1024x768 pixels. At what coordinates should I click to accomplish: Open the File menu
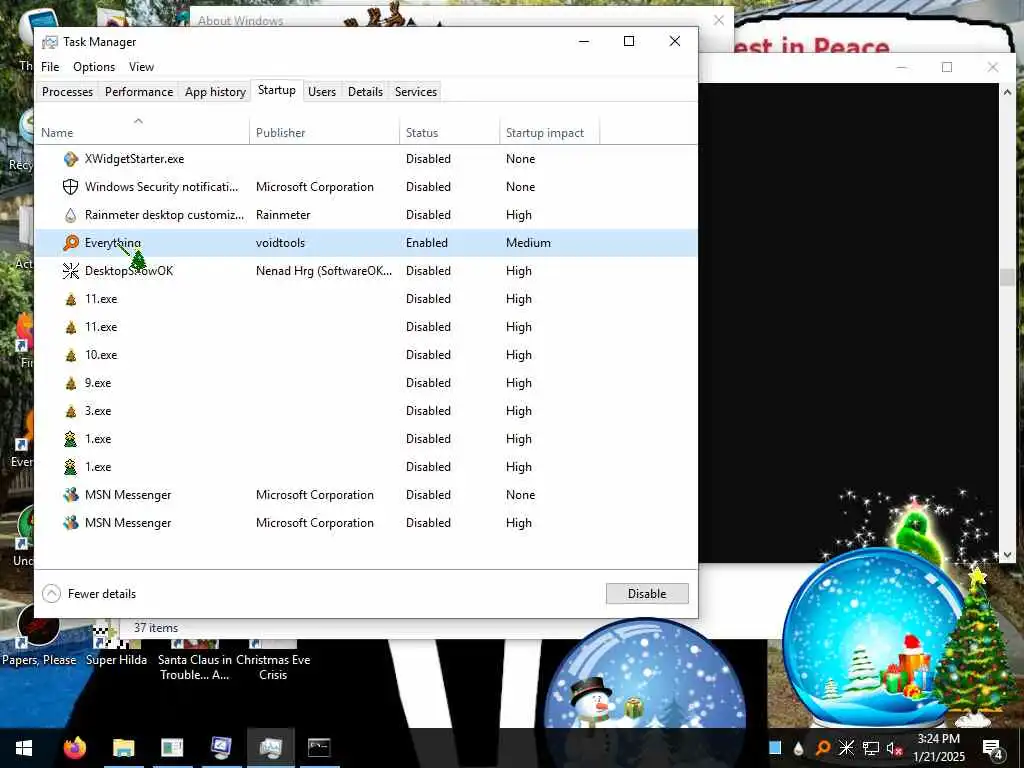(50, 67)
